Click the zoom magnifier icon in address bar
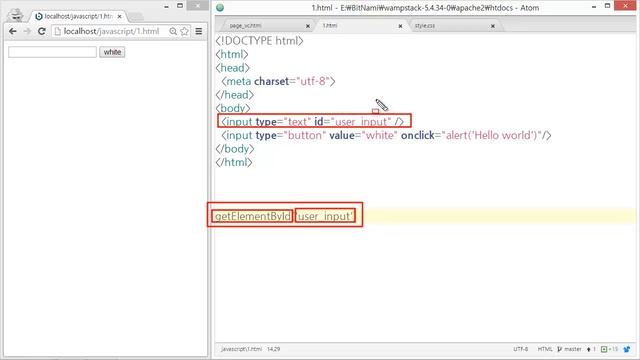The image size is (640, 360). [173, 31]
